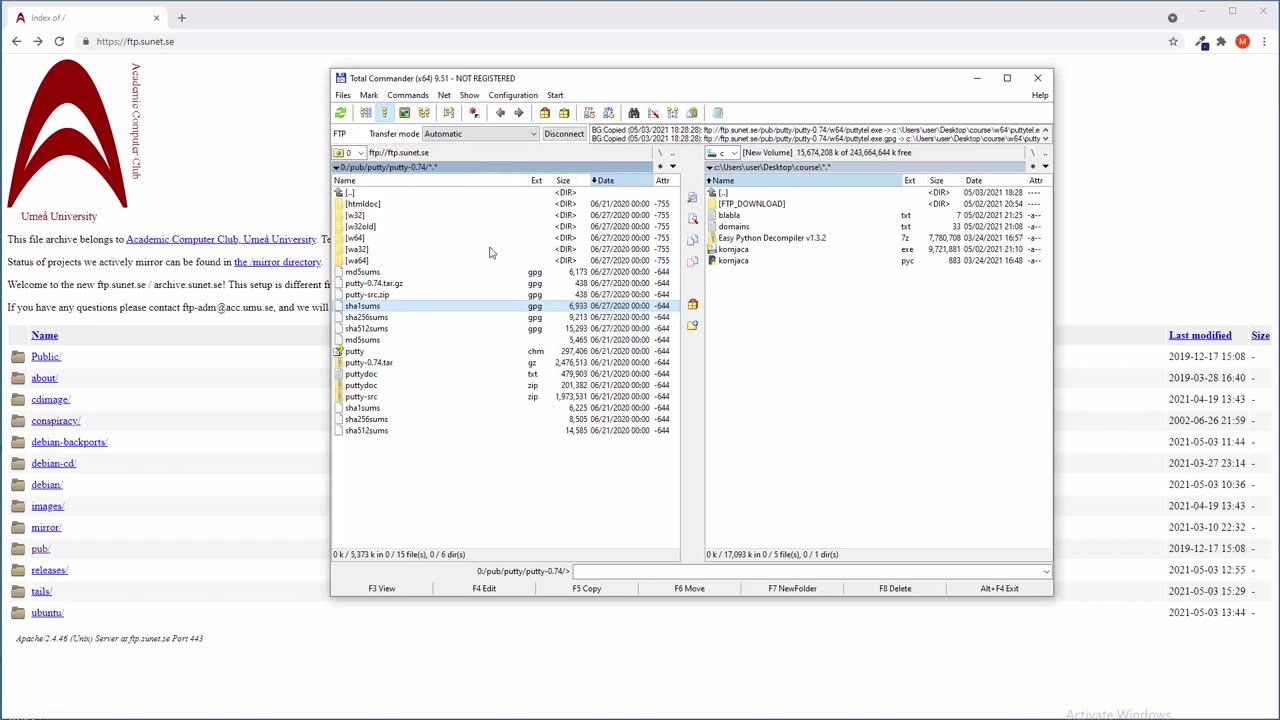Open the mirror directory link in browser
The image size is (1280, 720).
[x=278, y=262]
